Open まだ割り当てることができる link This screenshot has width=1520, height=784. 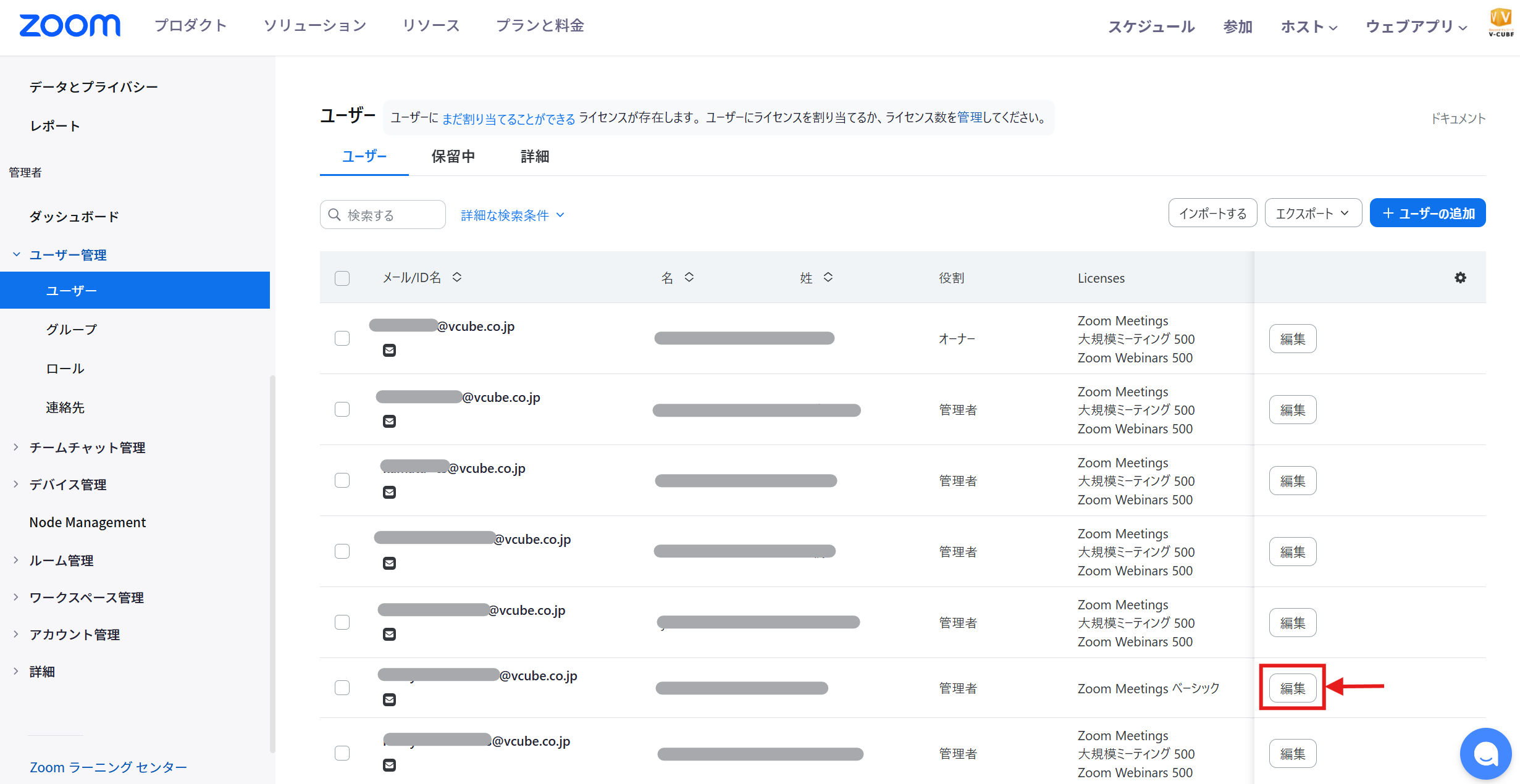[x=508, y=119]
